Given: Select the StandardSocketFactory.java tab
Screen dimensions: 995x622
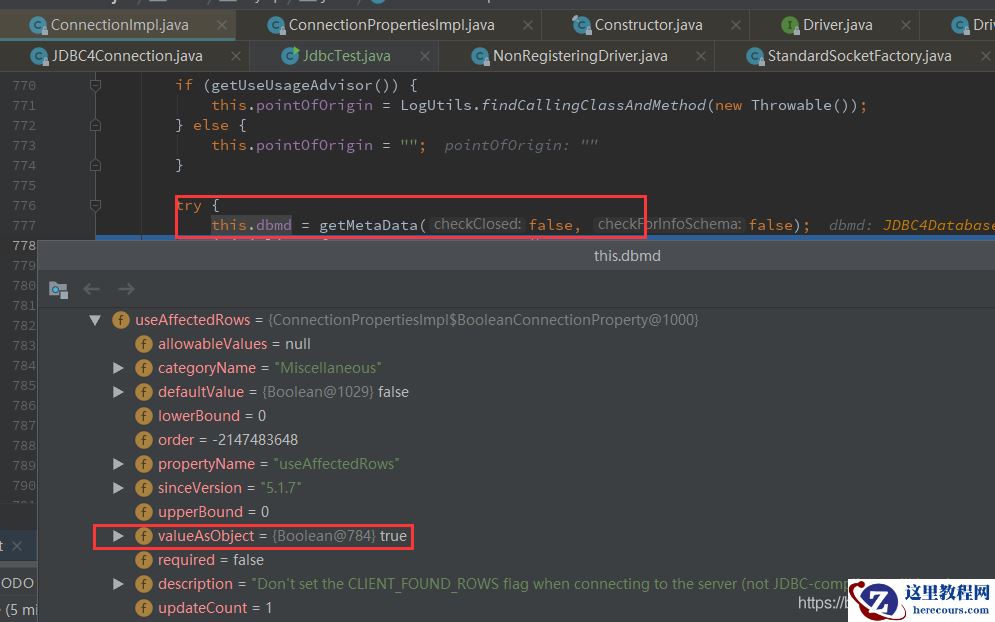Looking at the screenshot, I should tap(858, 56).
